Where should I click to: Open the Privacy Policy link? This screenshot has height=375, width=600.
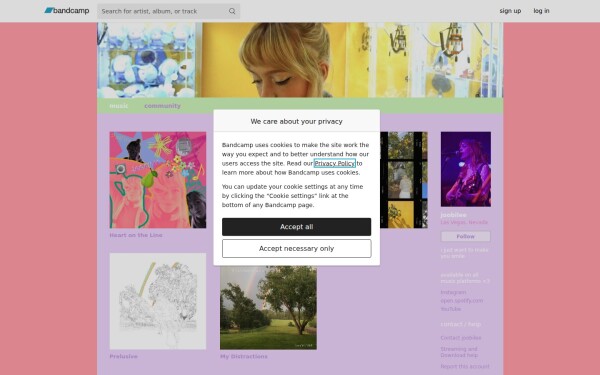click(x=334, y=163)
